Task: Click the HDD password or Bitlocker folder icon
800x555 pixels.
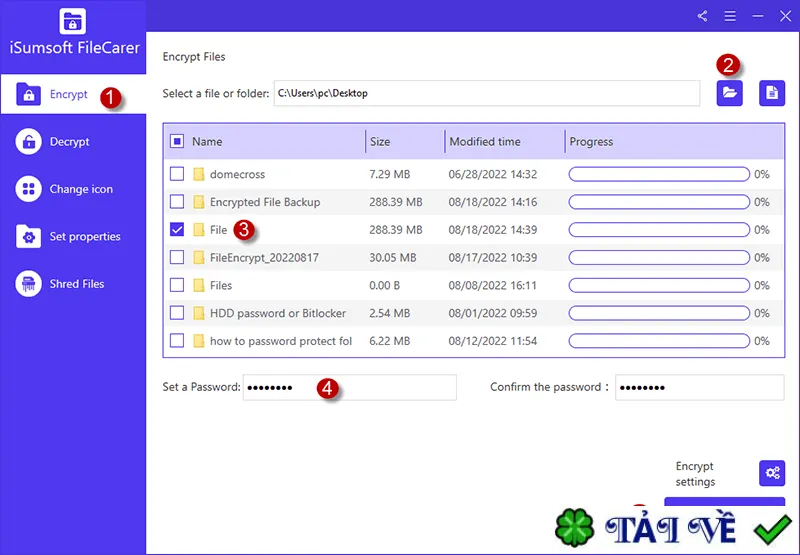Action: pos(198,313)
